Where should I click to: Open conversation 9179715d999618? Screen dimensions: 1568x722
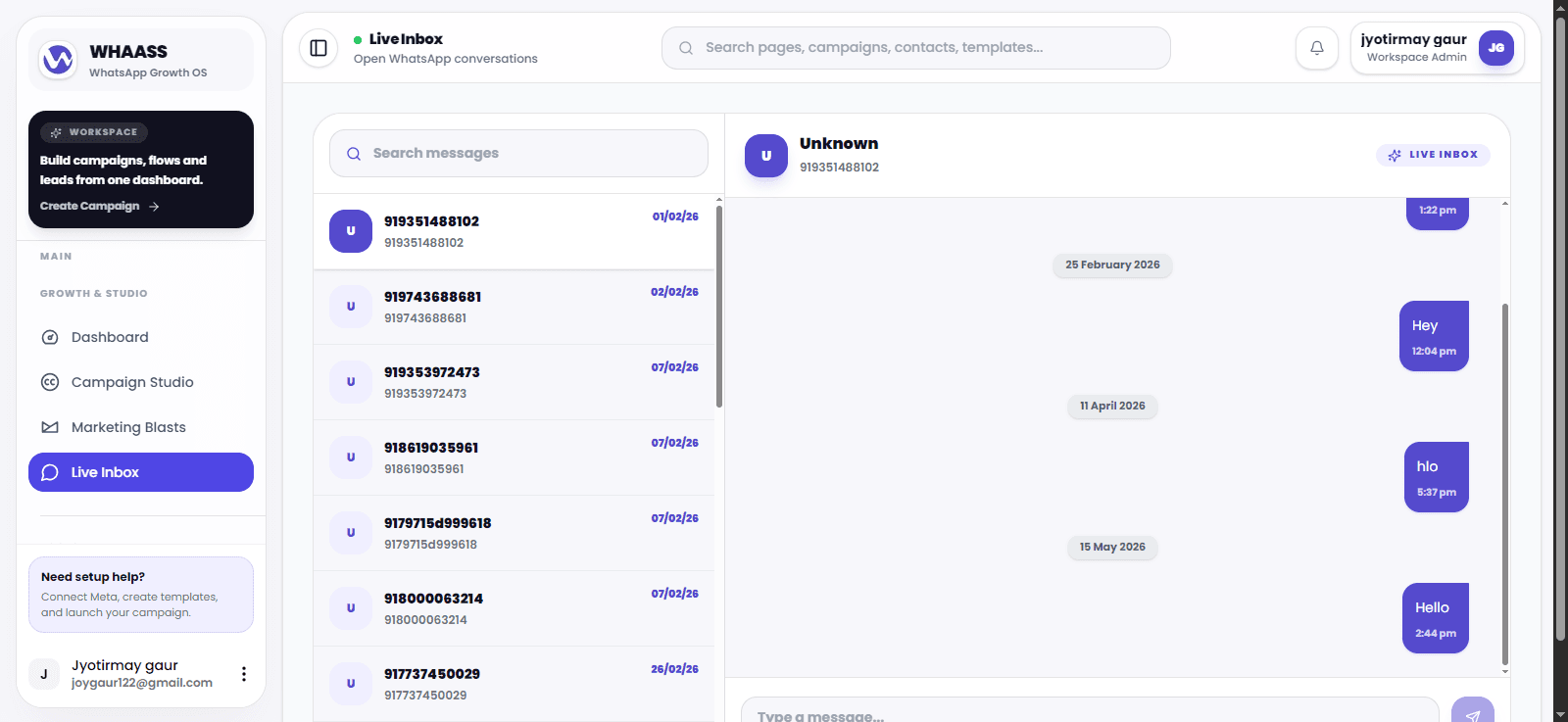tap(514, 533)
